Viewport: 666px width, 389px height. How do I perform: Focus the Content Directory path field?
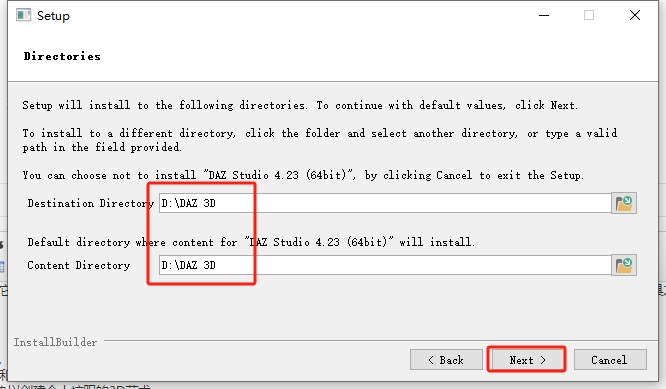pyautogui.click(x=385, y=265)
